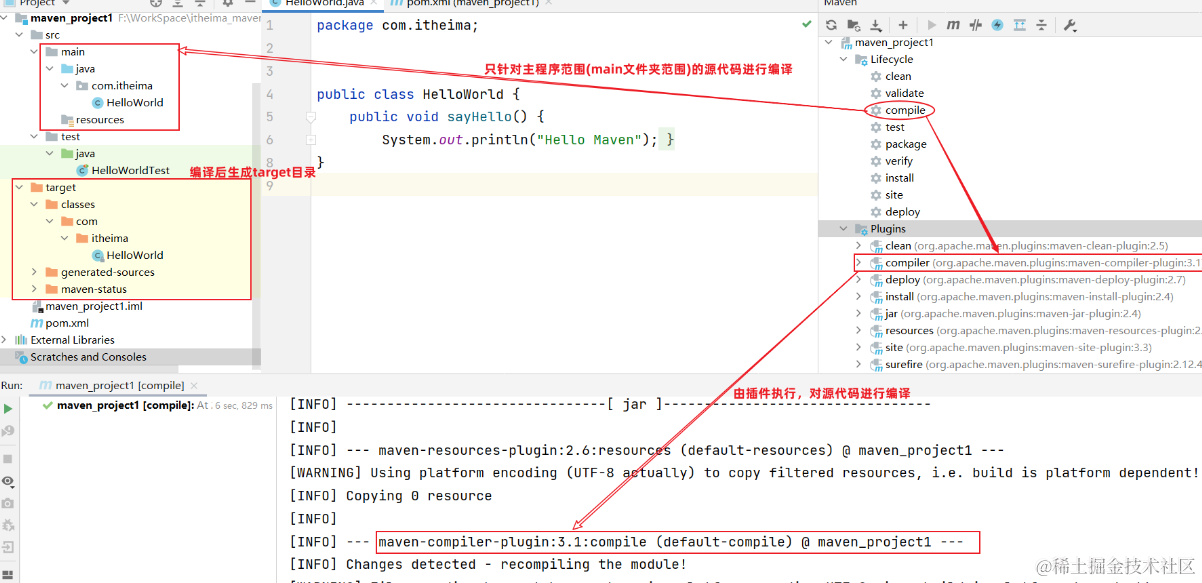Click console line 'Changes detected - recompiling the module!'

pos(488,565)
